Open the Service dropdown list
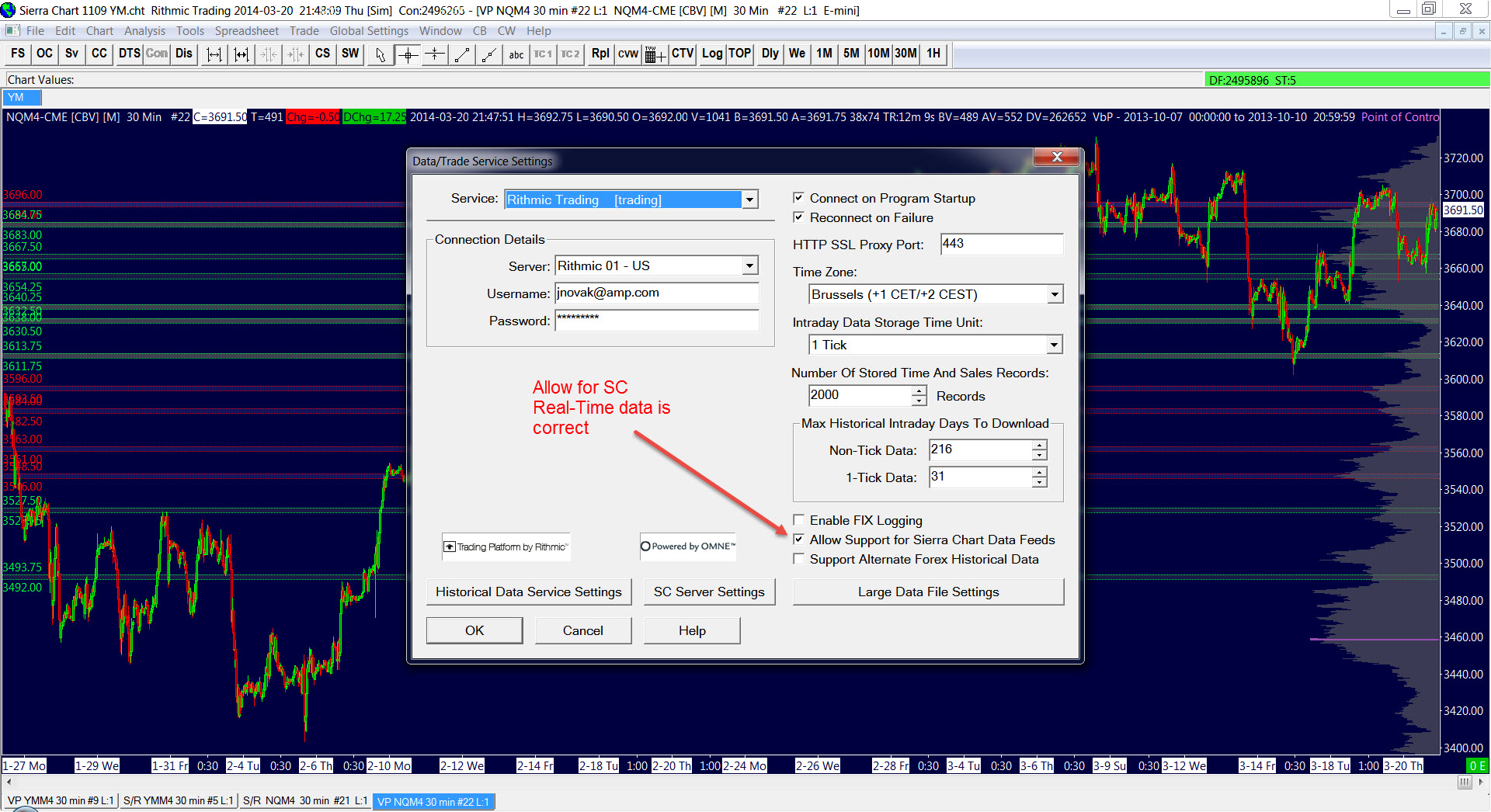 pos(749,200)
